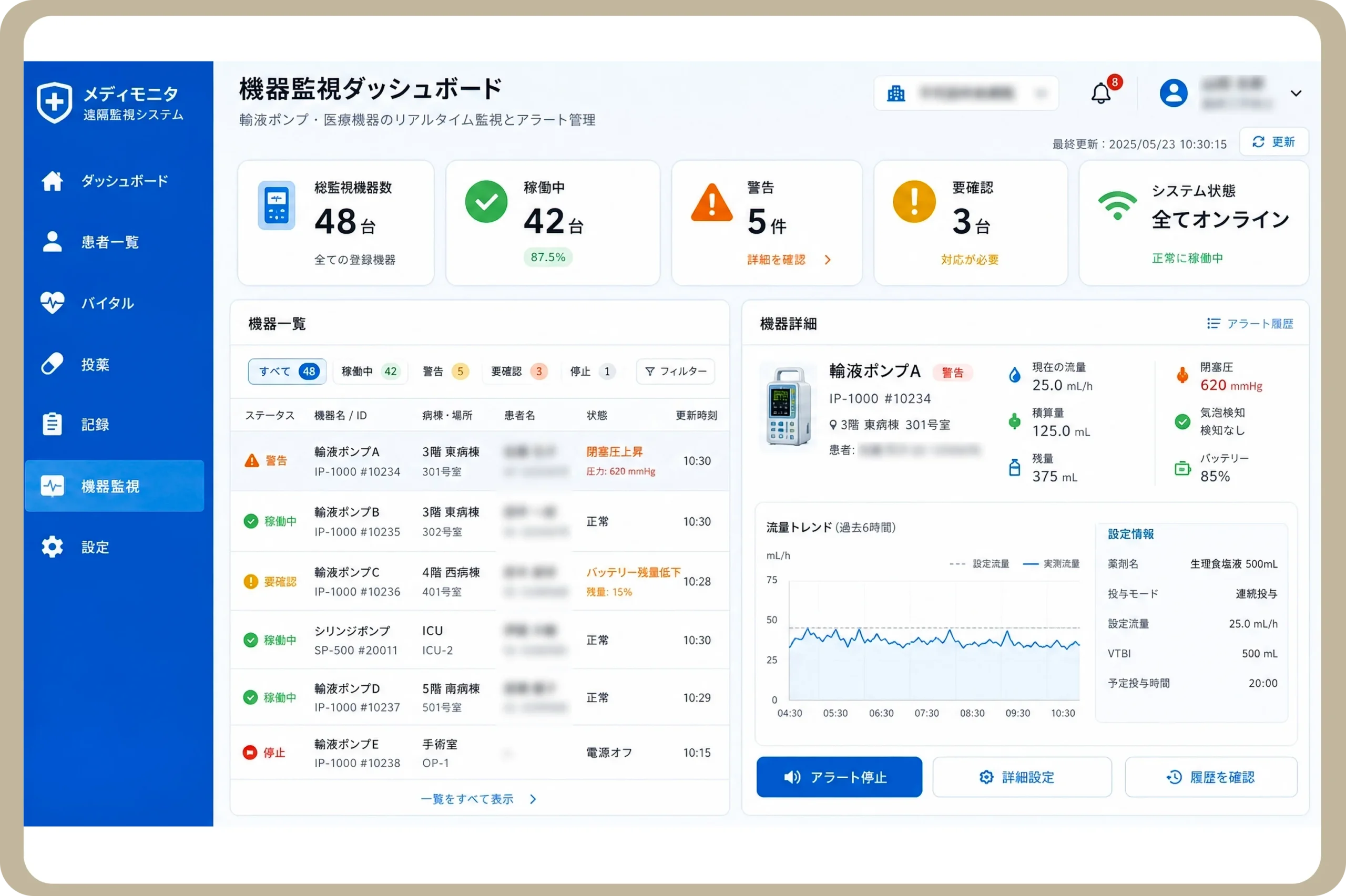Select 機器監視 sidebar item
The height and width of the screenshot is (896, 1346).
coord(114,486)
